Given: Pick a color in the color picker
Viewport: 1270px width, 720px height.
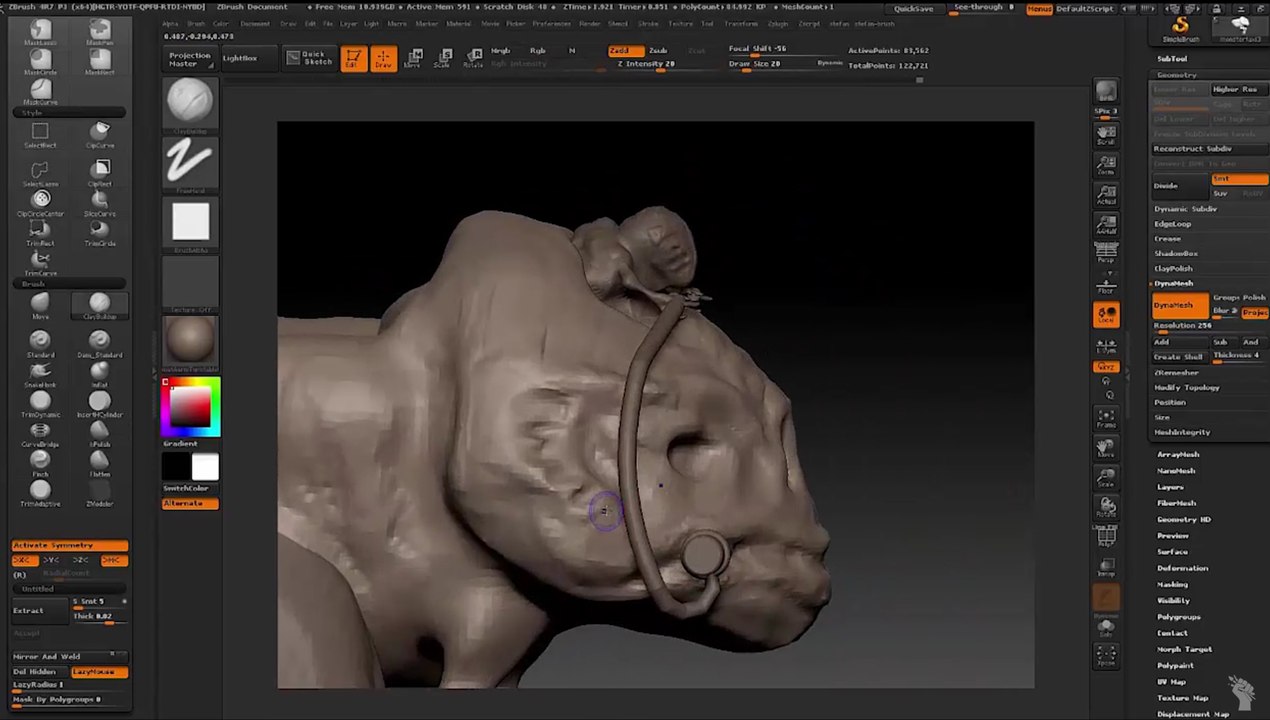Looking at the screenshot, I should click(x=191, y=406).
